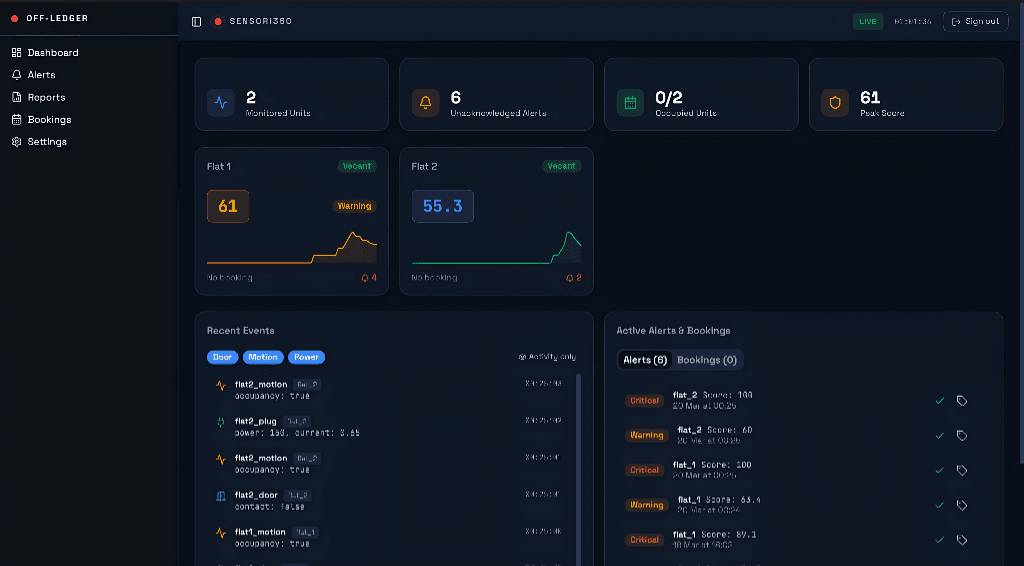Click the 'Active Alerts & Bookings' heading
1024x566 pixels.
pyautogui.click(x=673, y=330)
